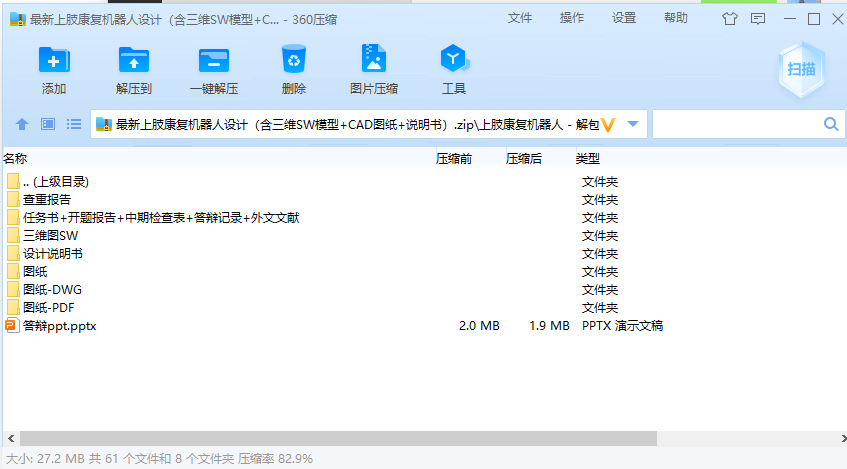Open the 工具 (Tools) icon
Screen dimensions: 847x469
(x=454, y=58)
